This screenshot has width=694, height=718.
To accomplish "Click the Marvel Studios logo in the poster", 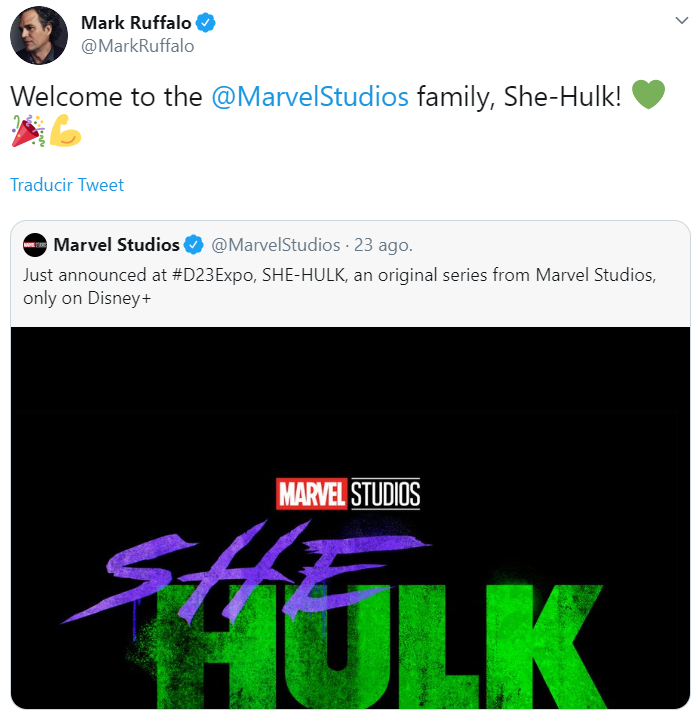I will 348,493.
